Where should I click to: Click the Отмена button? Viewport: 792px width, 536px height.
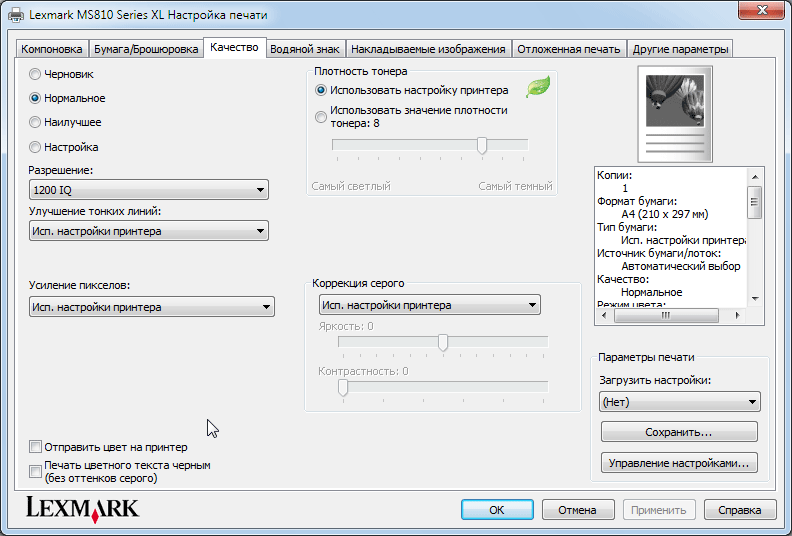pyautogui.click(x=578, y=510)
